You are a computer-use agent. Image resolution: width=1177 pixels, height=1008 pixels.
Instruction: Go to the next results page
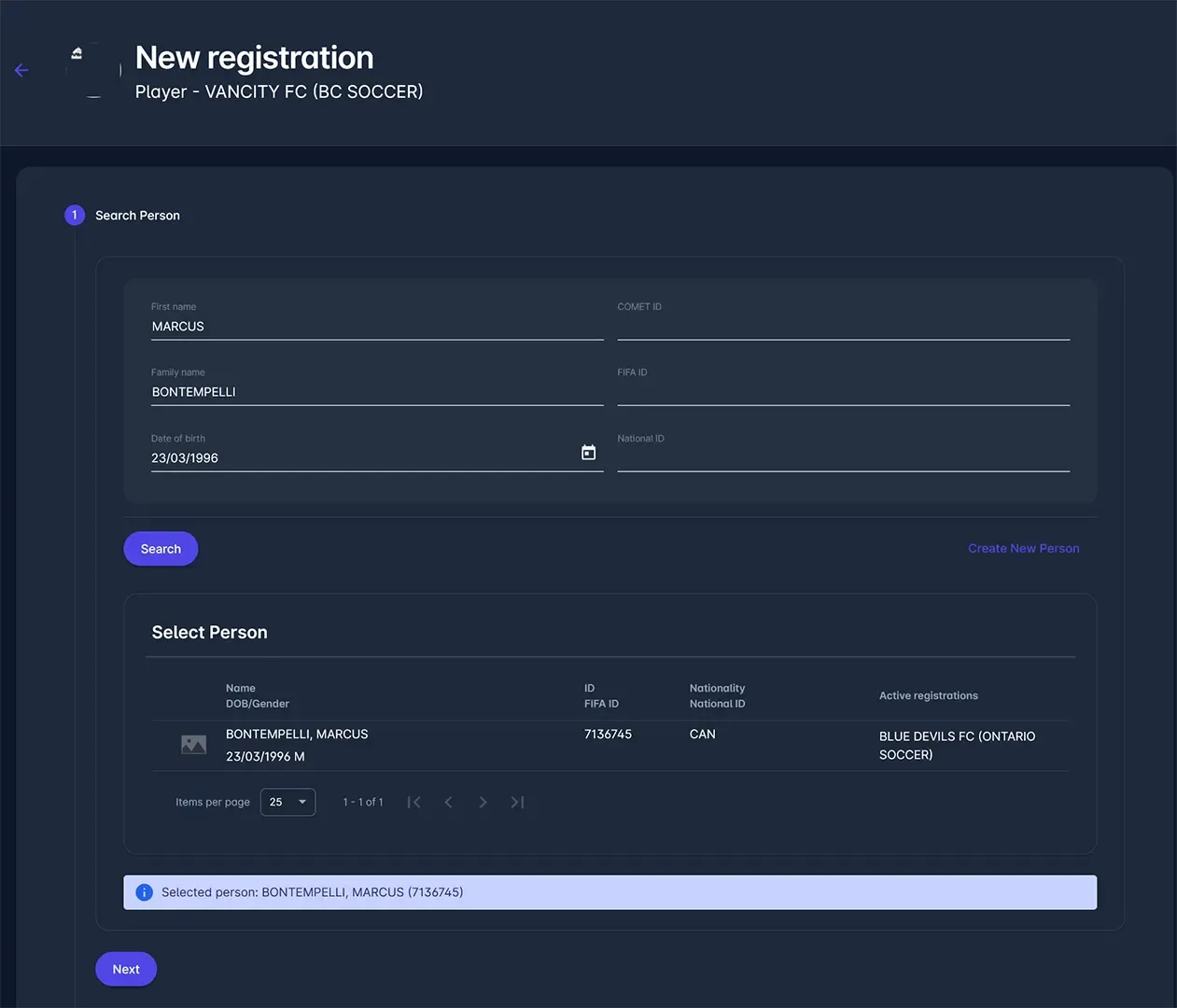(483, 803)
